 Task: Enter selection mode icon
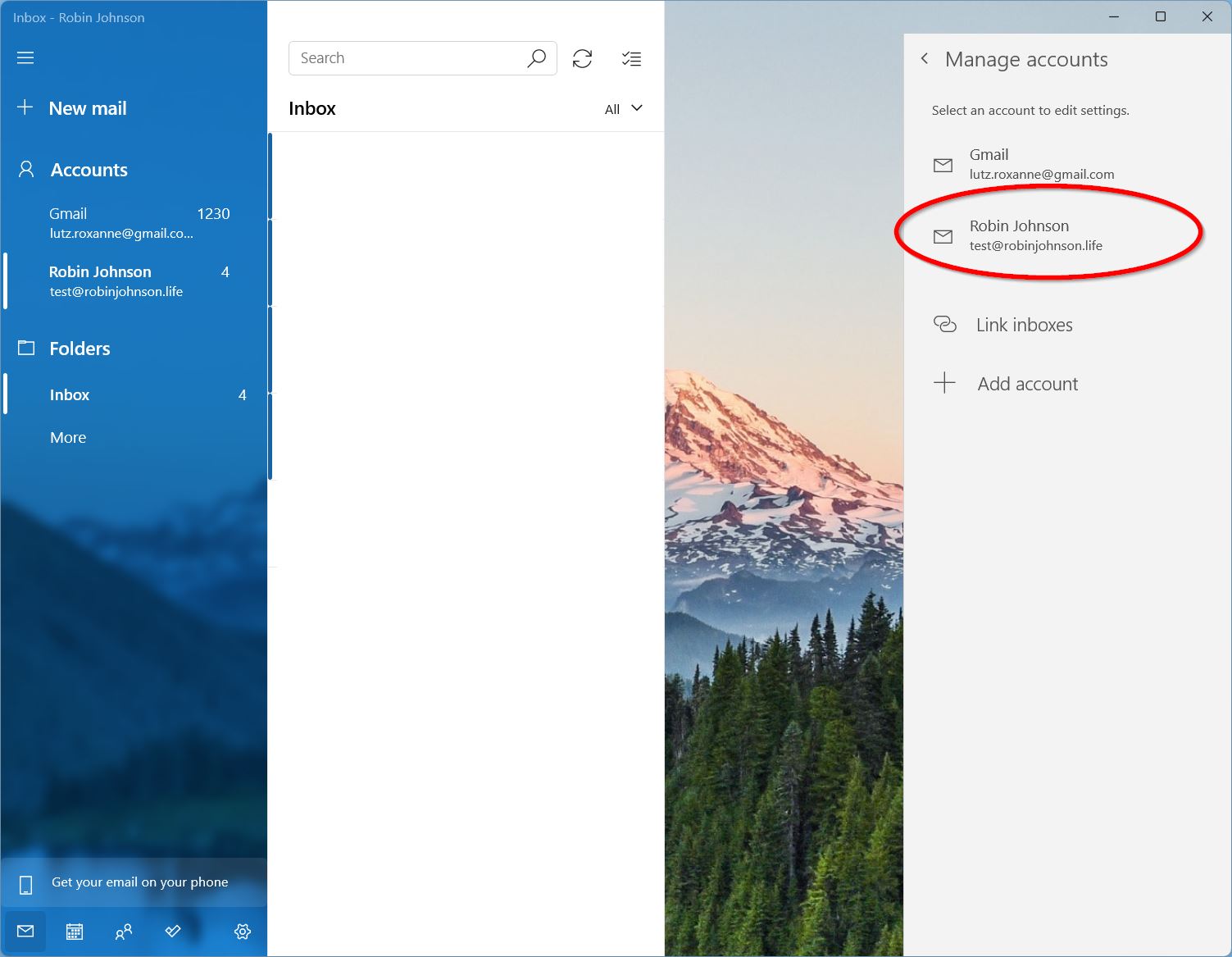click(631, 58)
